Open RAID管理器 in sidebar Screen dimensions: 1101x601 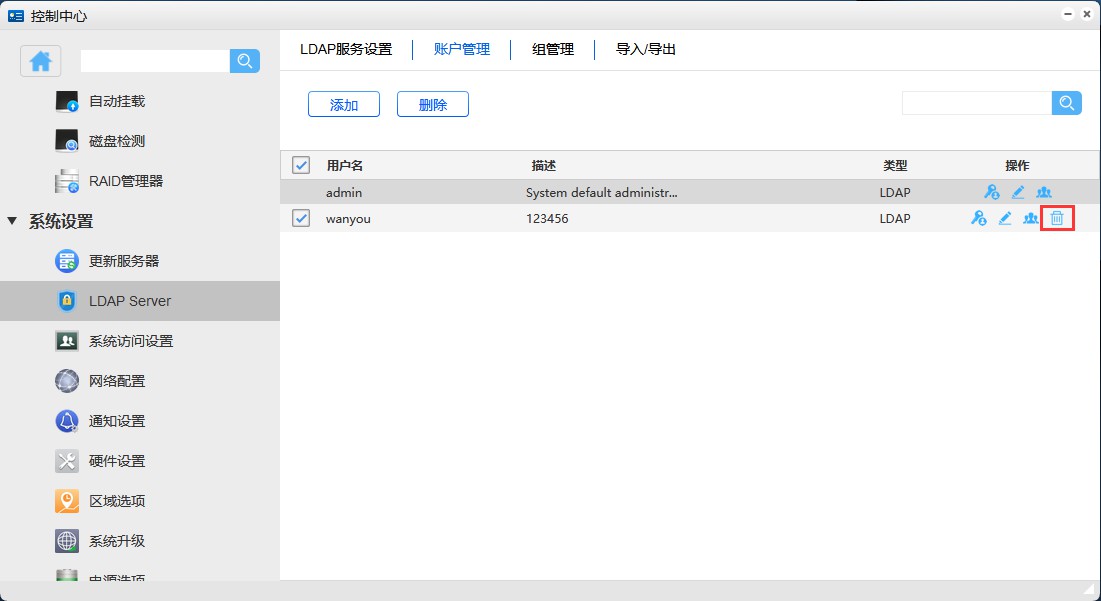tap(125, 181)
